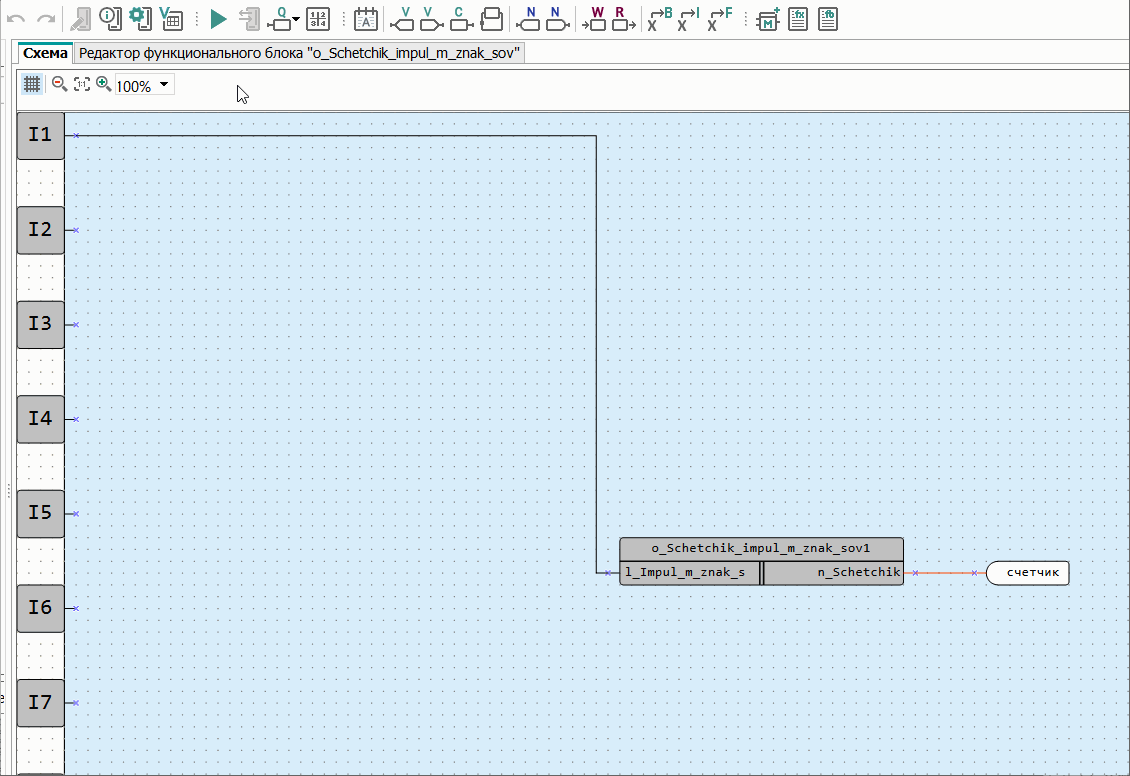Click the zoom out magnifier icon
This screenshot has width=1130, height=776.
coord(60,84)
